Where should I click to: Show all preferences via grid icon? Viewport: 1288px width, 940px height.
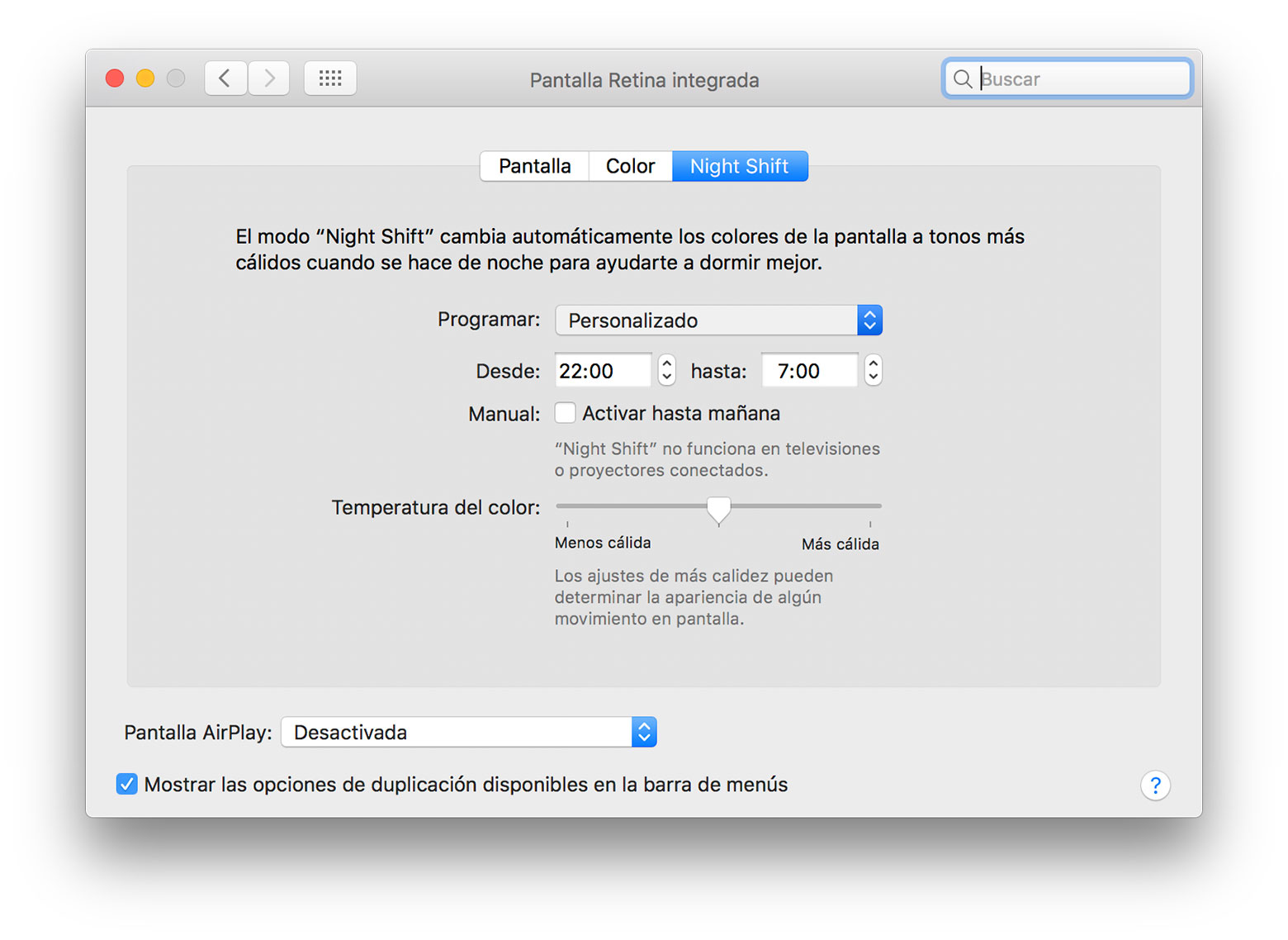coord(330,78)
